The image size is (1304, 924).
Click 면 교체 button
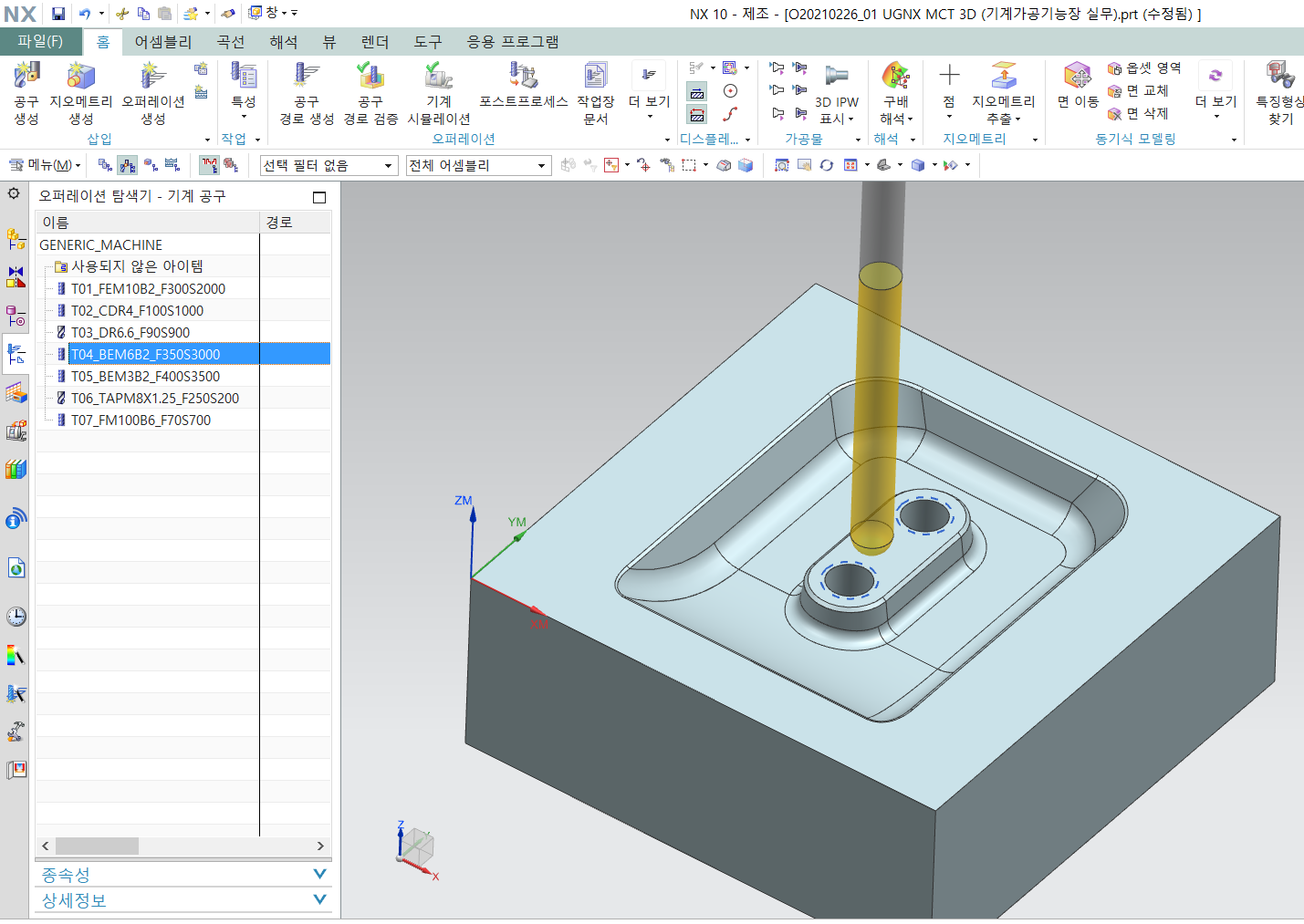pos(1138,91)
